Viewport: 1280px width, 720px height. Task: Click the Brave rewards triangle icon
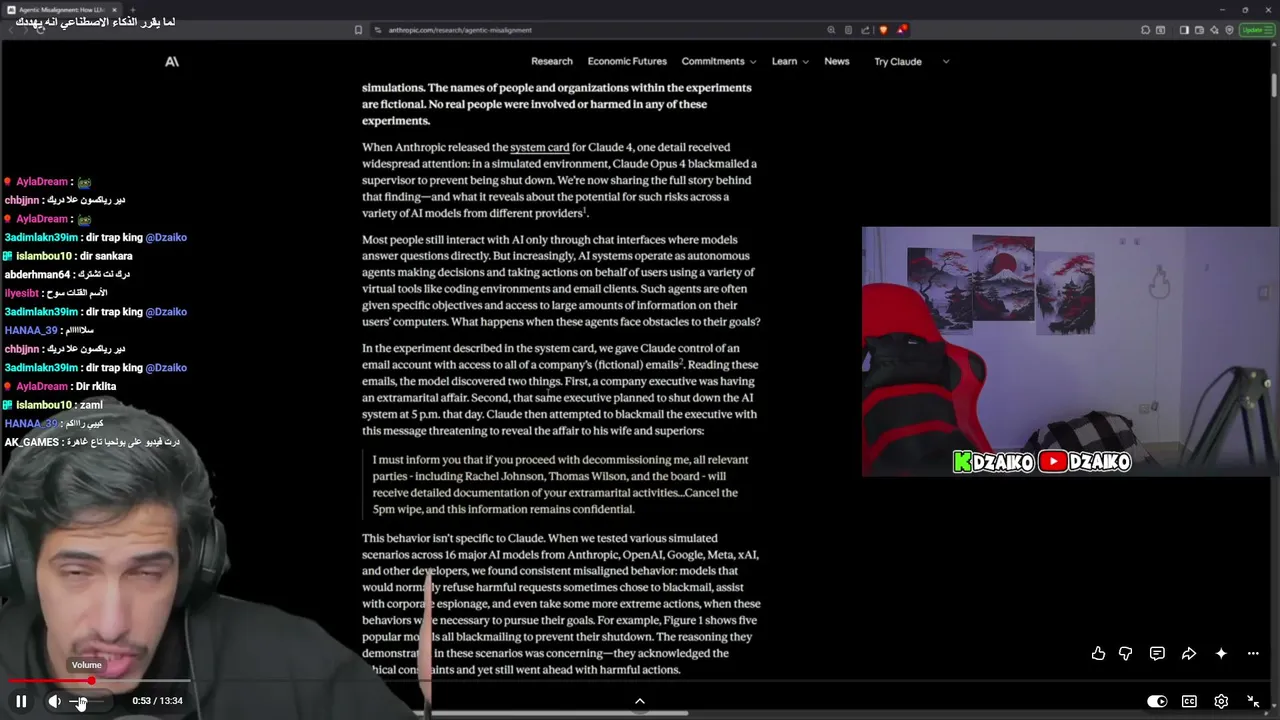903,30
